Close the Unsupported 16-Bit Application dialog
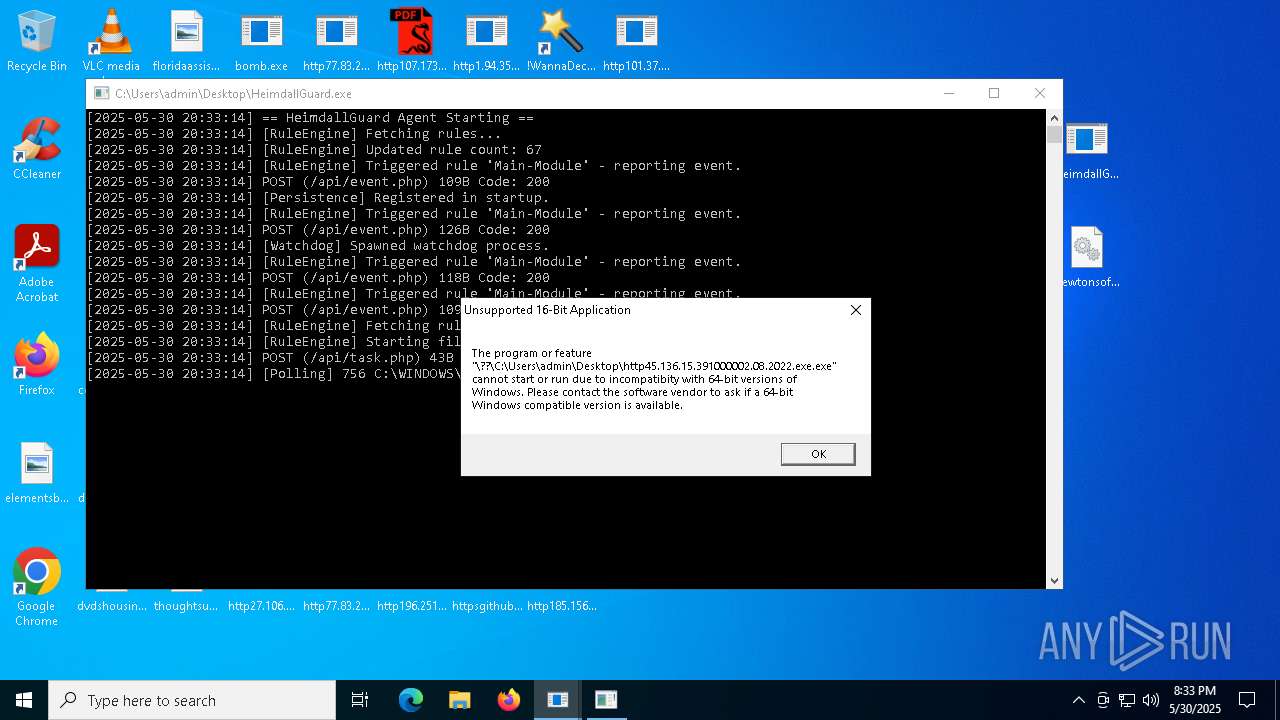The image size is (1280, 720). pos(855,310)
